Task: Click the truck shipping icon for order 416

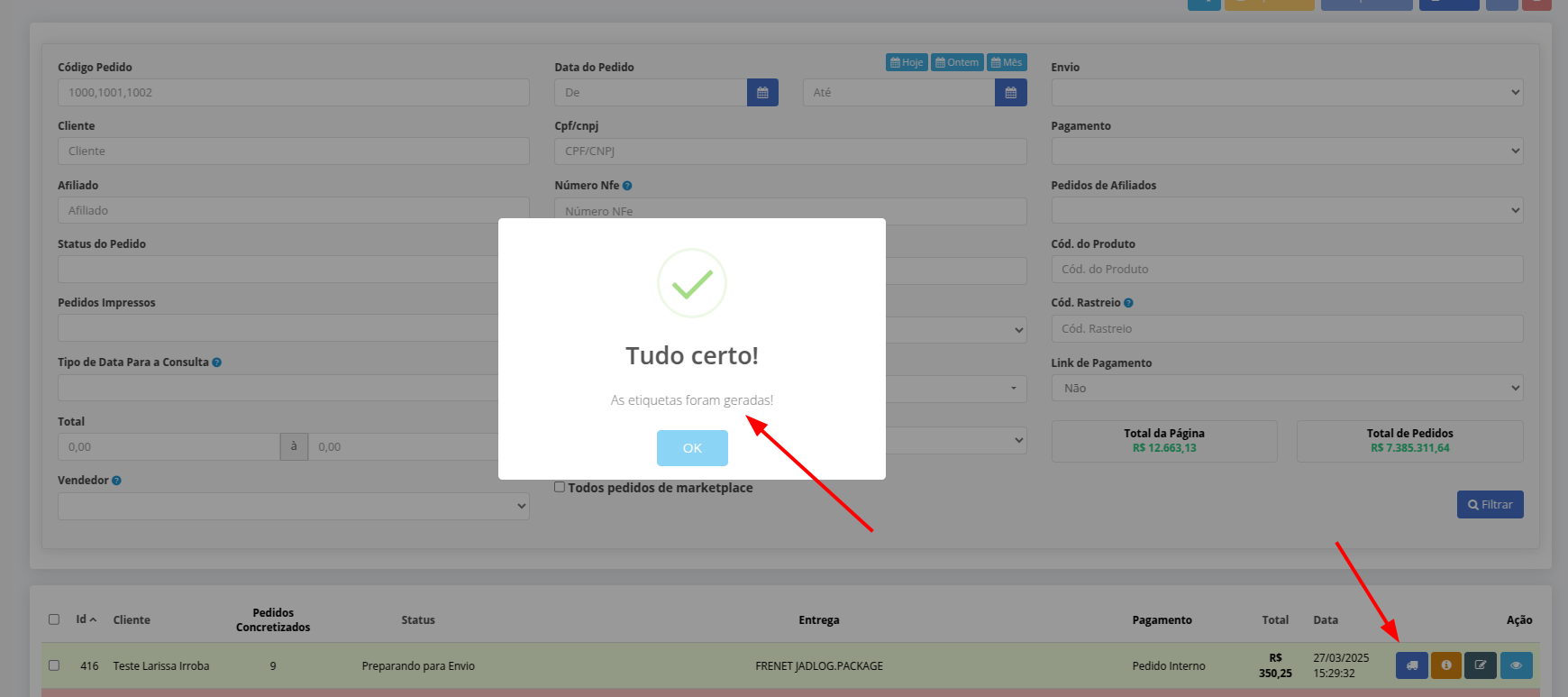Action: point(1411,665)
